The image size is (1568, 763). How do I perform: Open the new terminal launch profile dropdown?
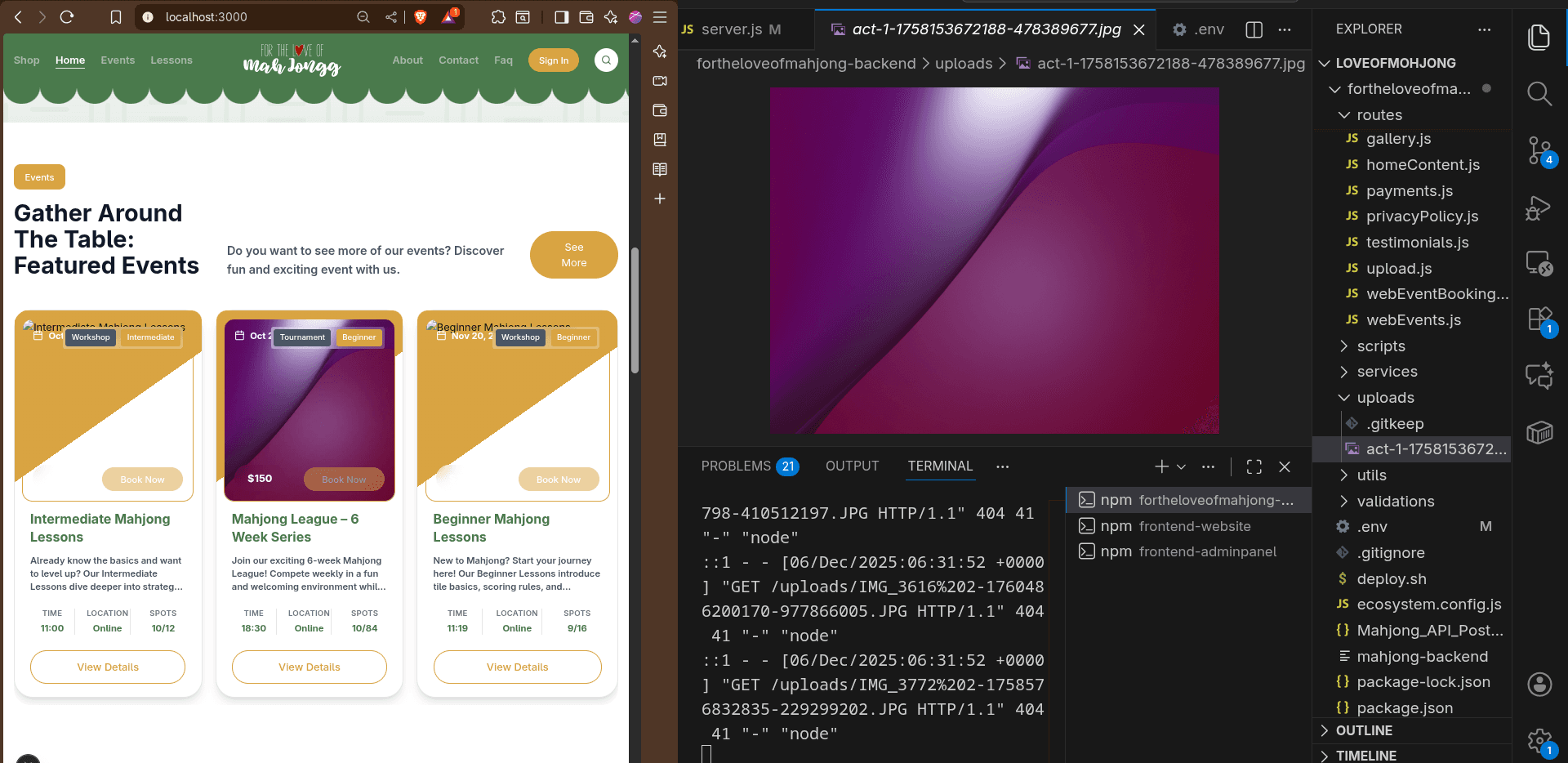pyautogui.click(x=1181, y=466)
